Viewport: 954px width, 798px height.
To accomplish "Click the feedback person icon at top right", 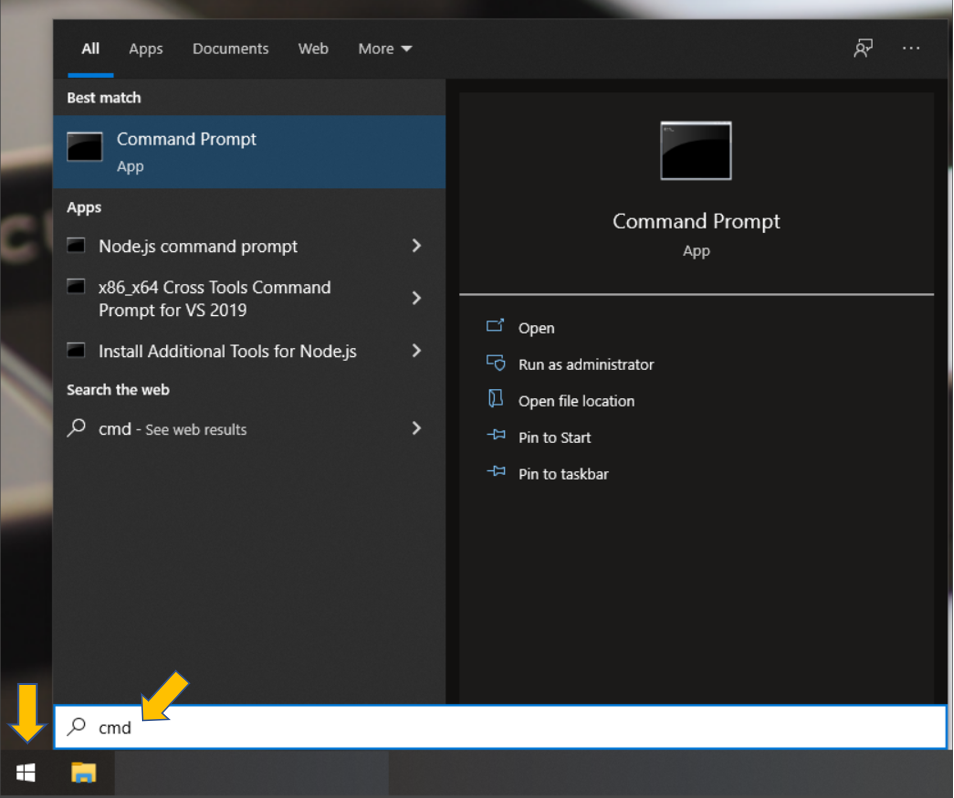I will (x=863, y=48).
